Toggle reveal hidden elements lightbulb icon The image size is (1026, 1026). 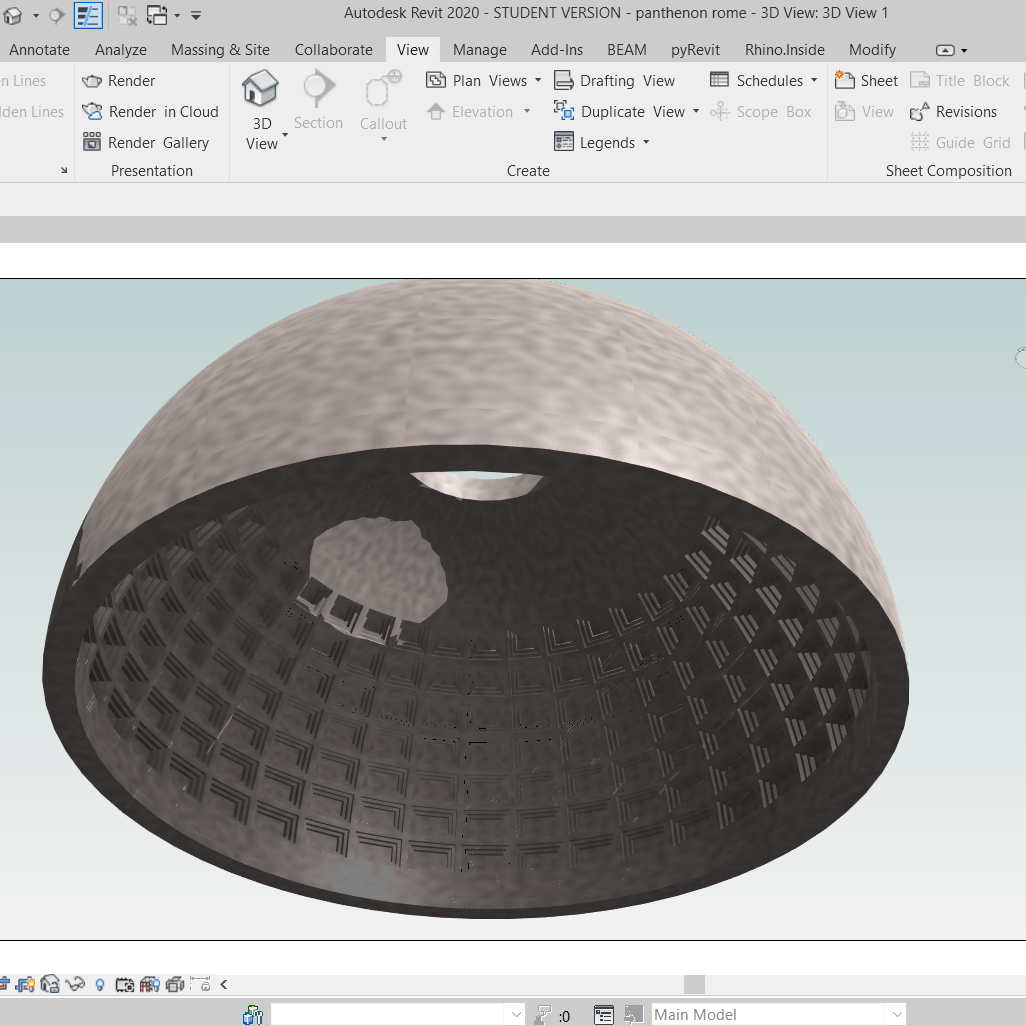[x=100, y=984]
